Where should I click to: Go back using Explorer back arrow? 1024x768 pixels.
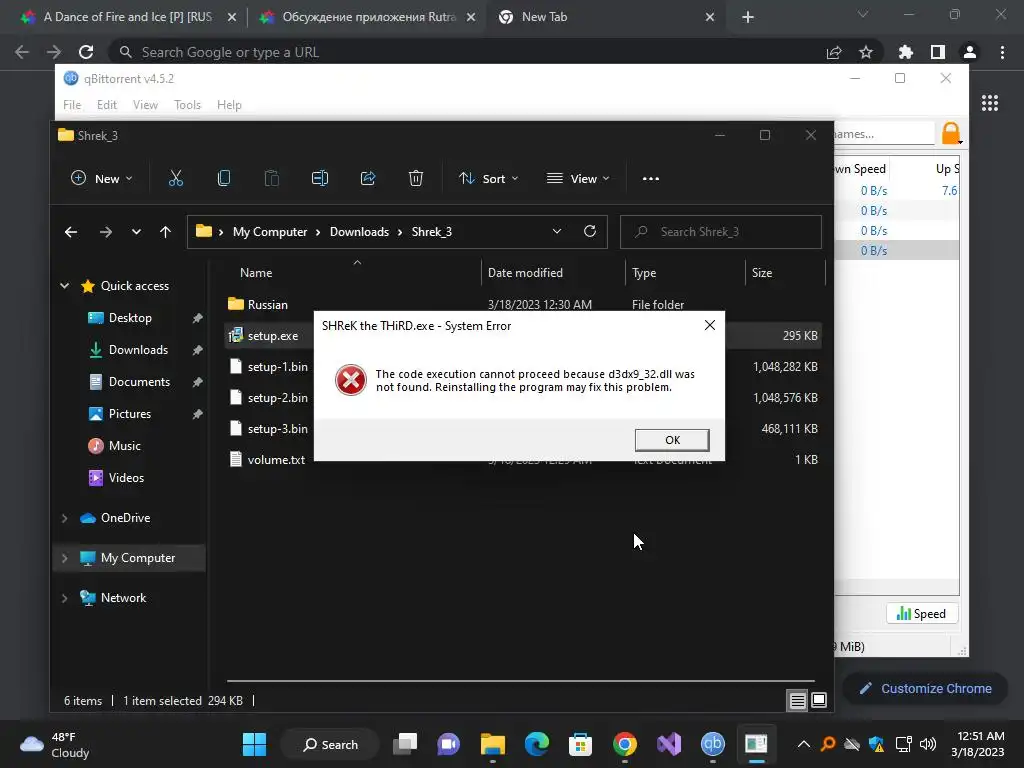click(71, 232)
